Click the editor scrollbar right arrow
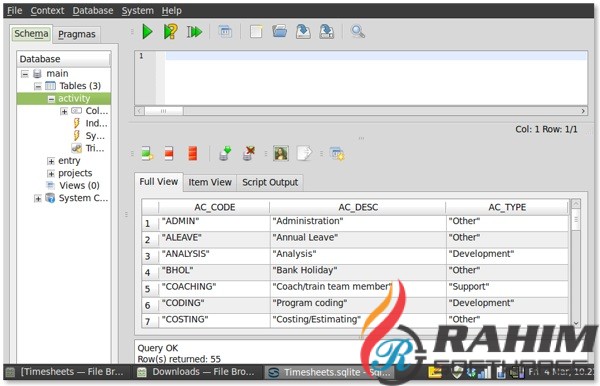Image resolution: width=600 pixels, height=386 pixels. click(583, 111)
